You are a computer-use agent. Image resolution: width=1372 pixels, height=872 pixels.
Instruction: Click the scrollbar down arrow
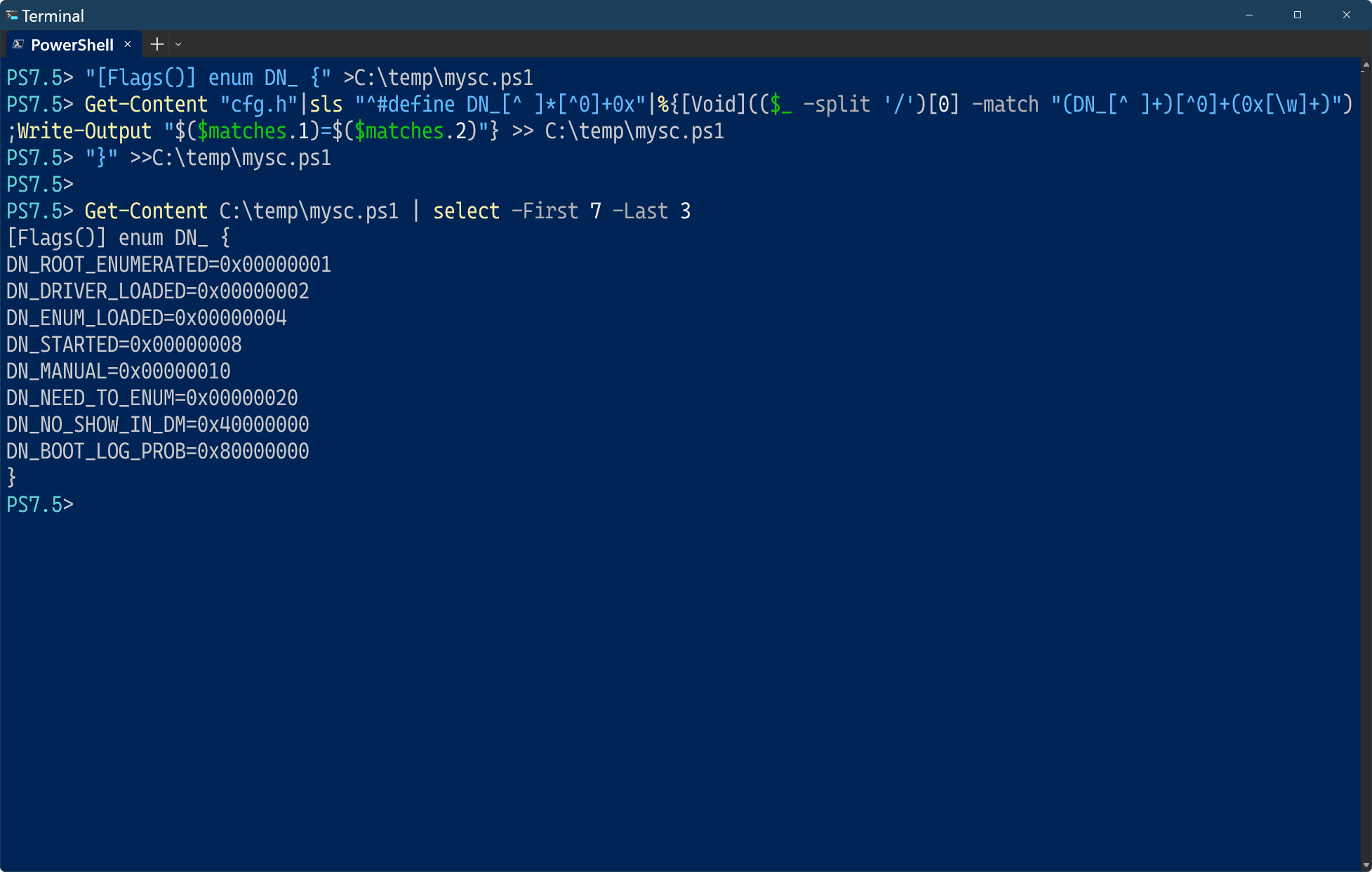1365,865
